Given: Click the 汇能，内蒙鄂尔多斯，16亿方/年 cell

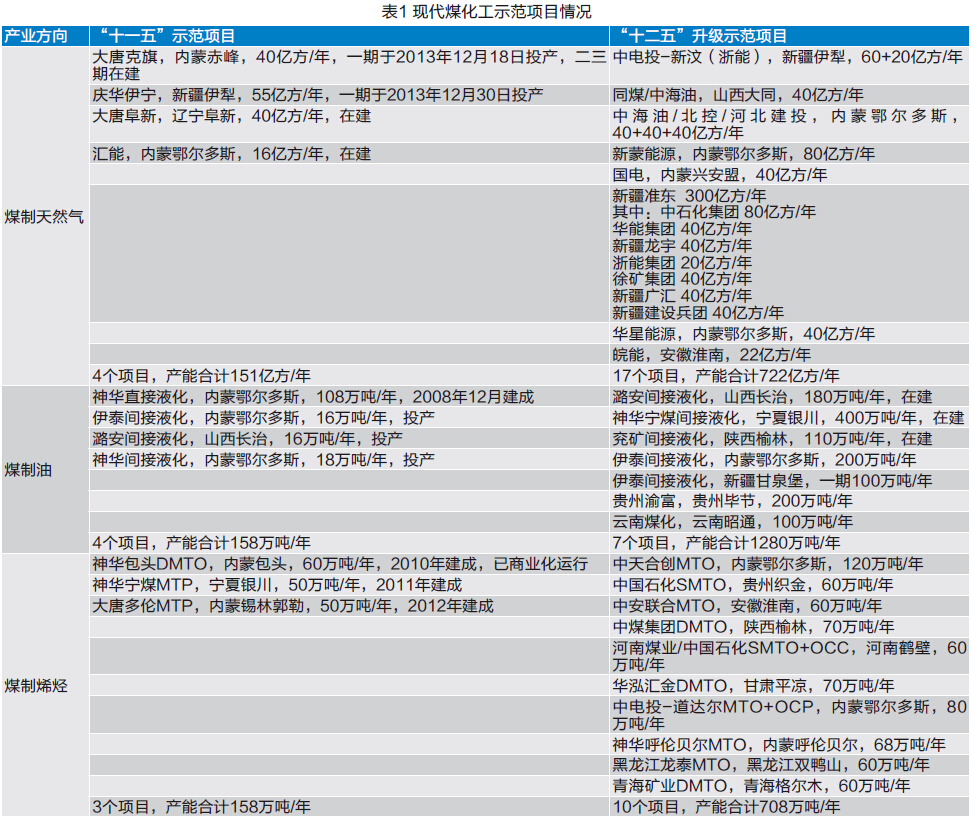Looking at the screenshot, I should pyautogui.click(x=349, y=154).
